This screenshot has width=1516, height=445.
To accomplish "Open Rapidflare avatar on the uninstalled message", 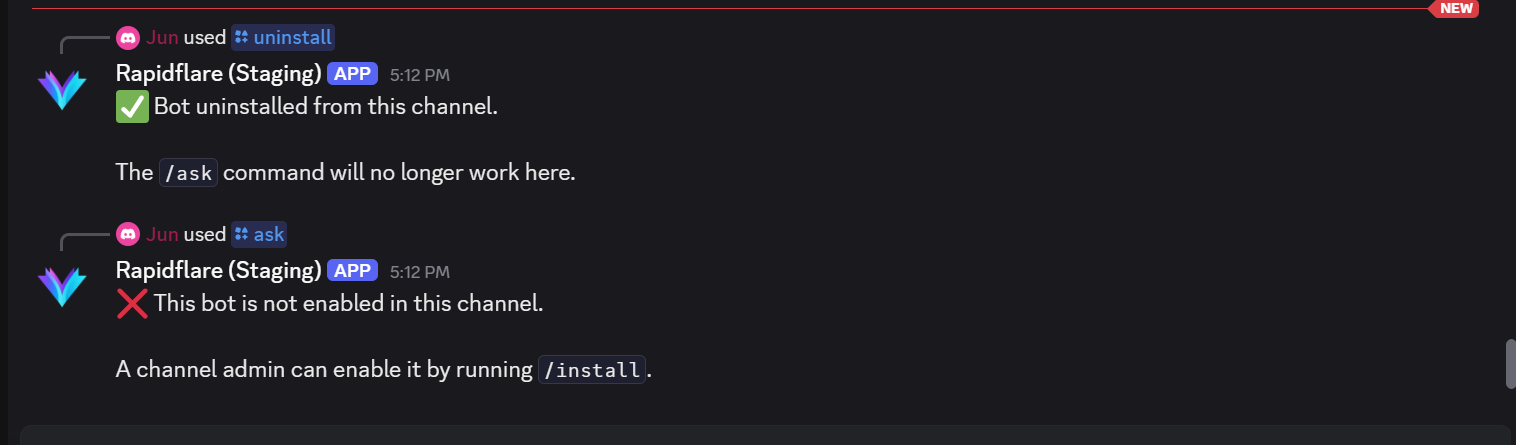I will (x=62, y=89).
